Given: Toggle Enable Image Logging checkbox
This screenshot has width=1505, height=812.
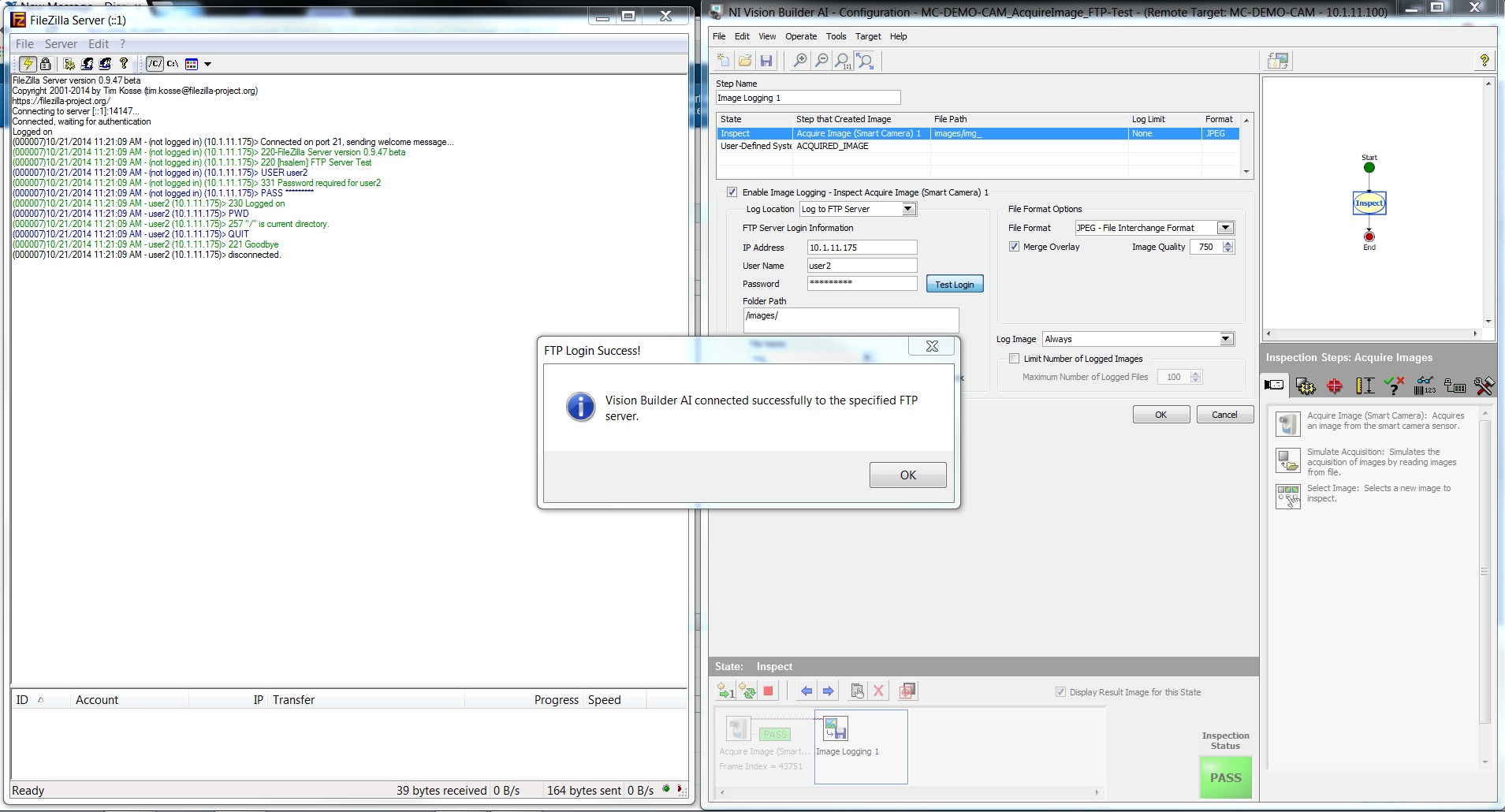Looking at the screenshot, I should (732, 192).
